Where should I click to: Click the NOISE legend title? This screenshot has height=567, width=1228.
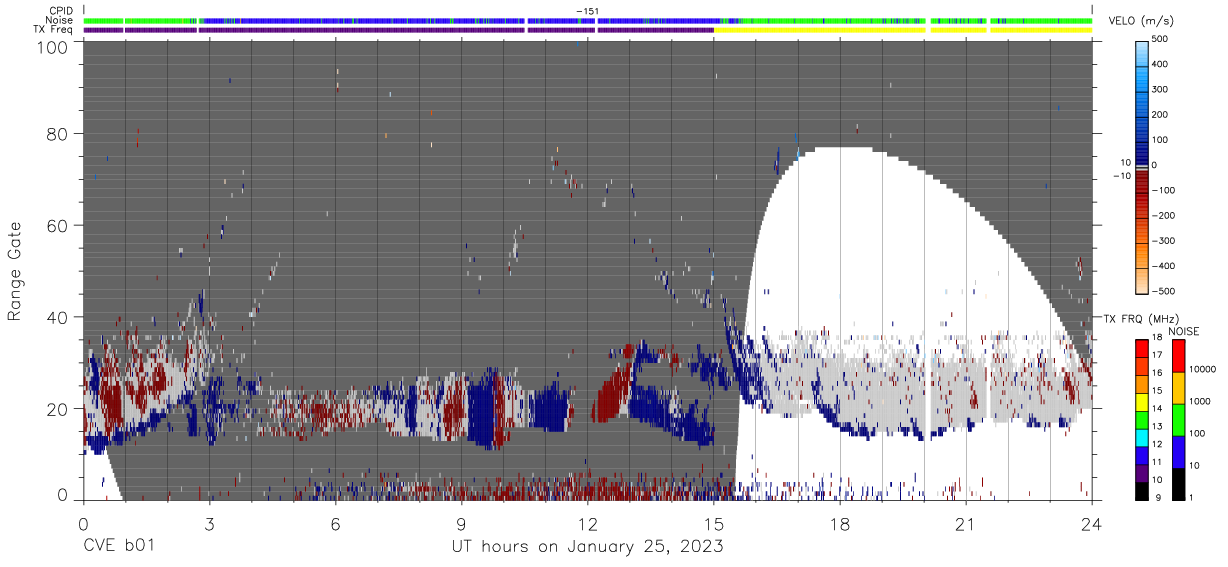(1184, 331)
